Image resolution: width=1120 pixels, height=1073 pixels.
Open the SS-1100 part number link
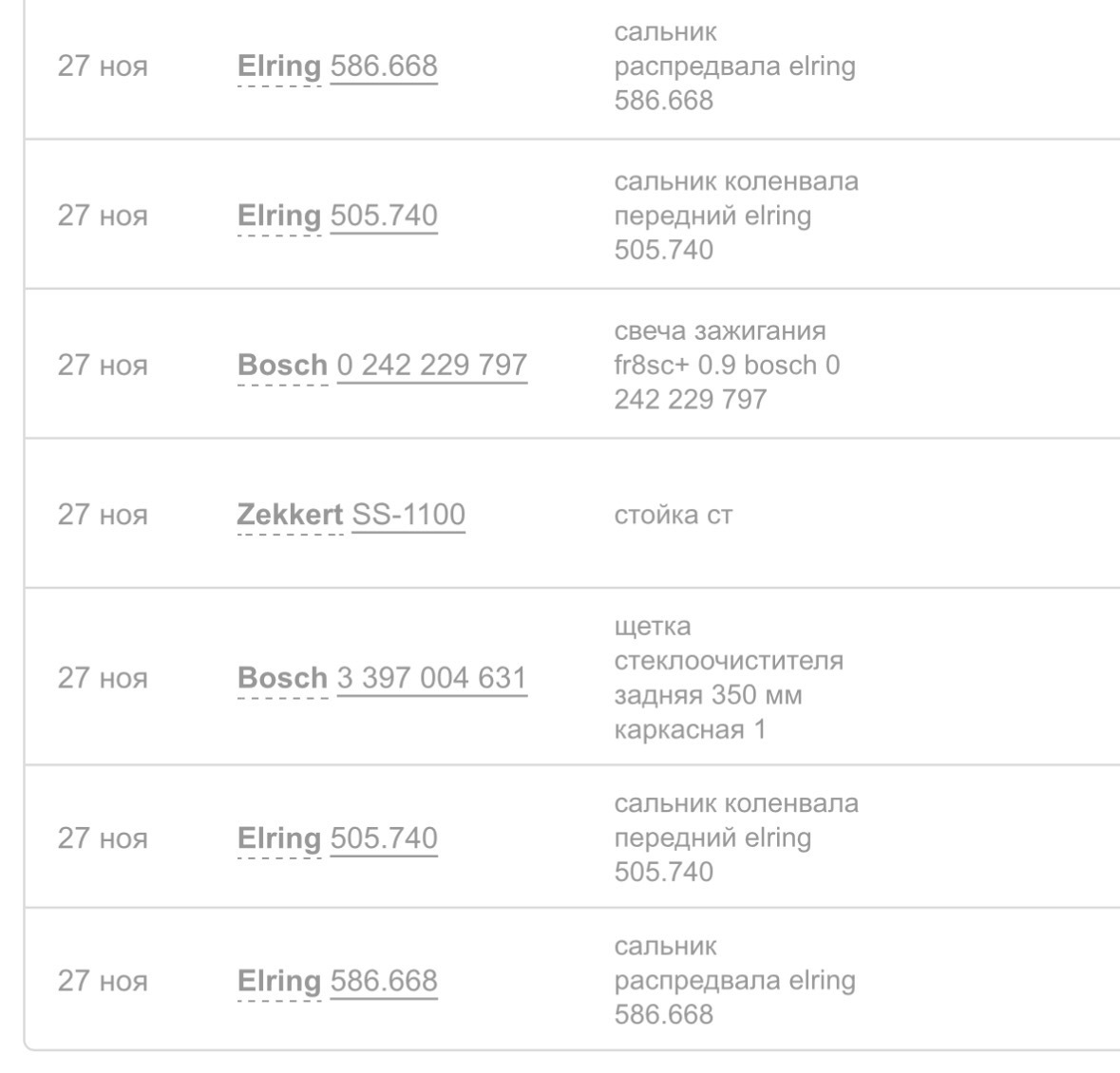click(x=408, y=515)
